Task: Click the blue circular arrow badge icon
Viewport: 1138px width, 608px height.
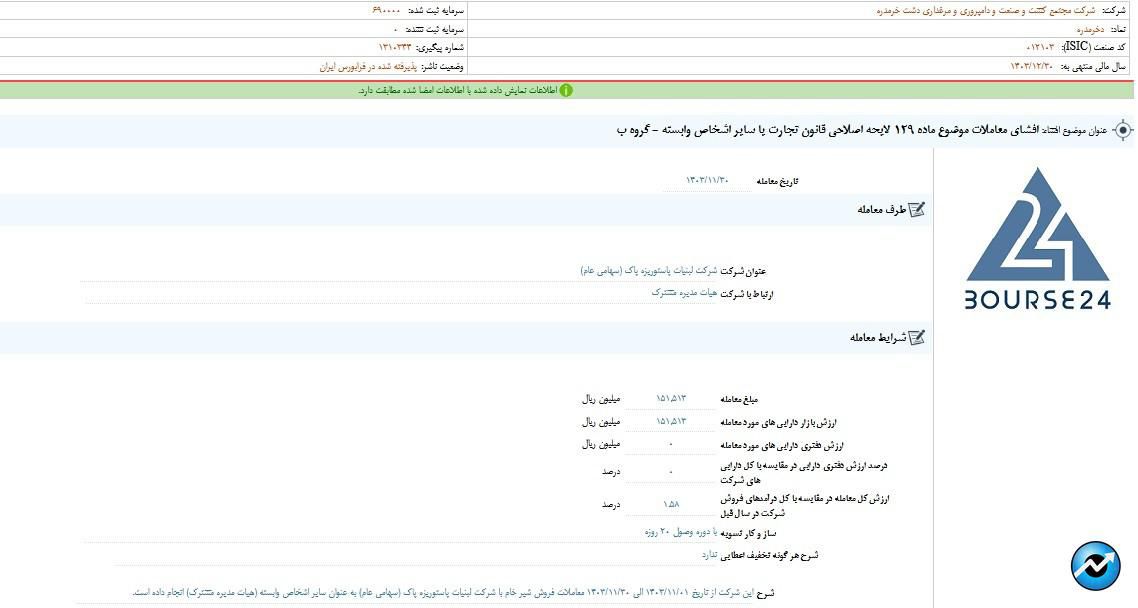Action: 1095,566
